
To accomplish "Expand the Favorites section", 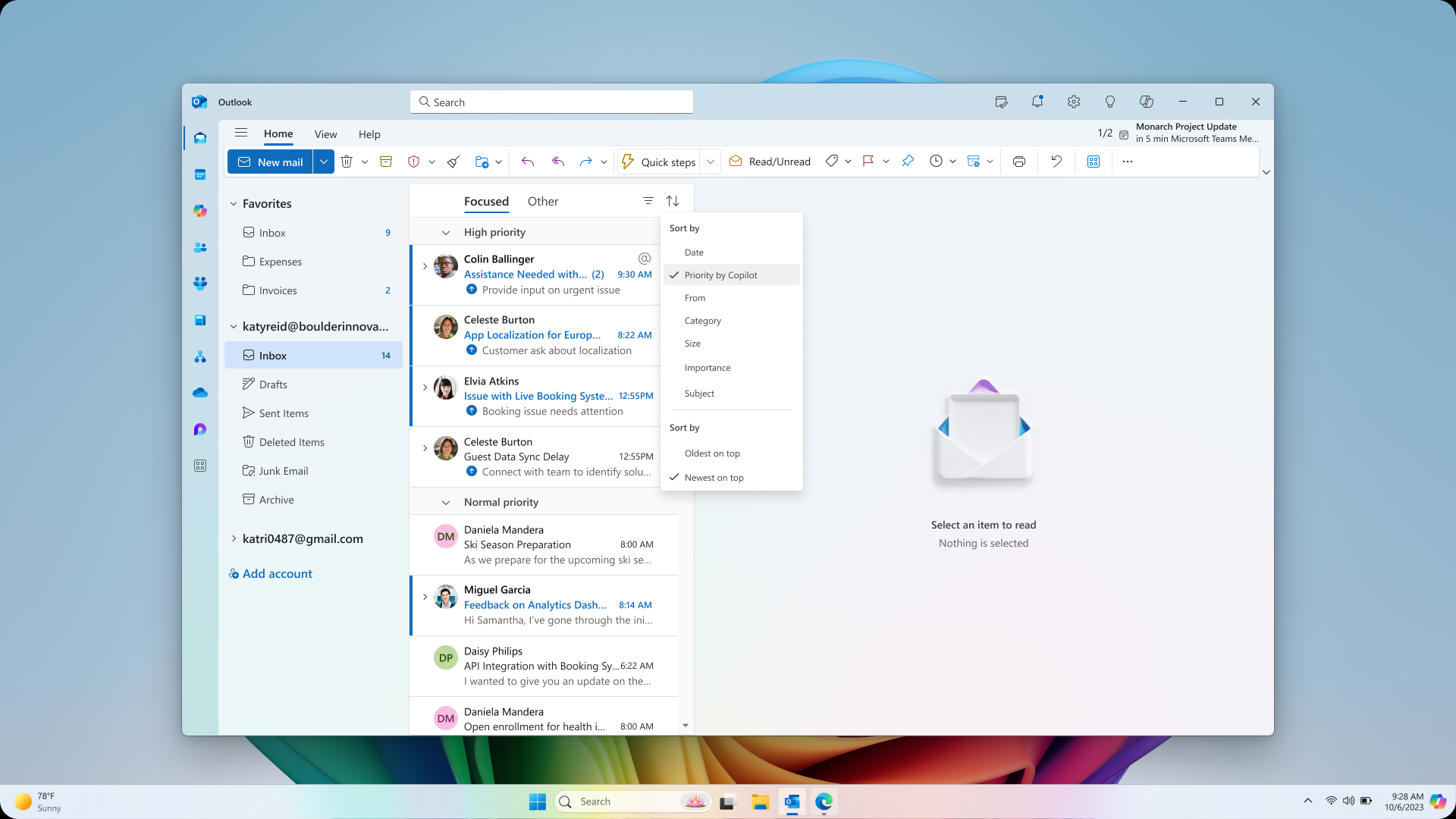I will [x=234, y=203].
